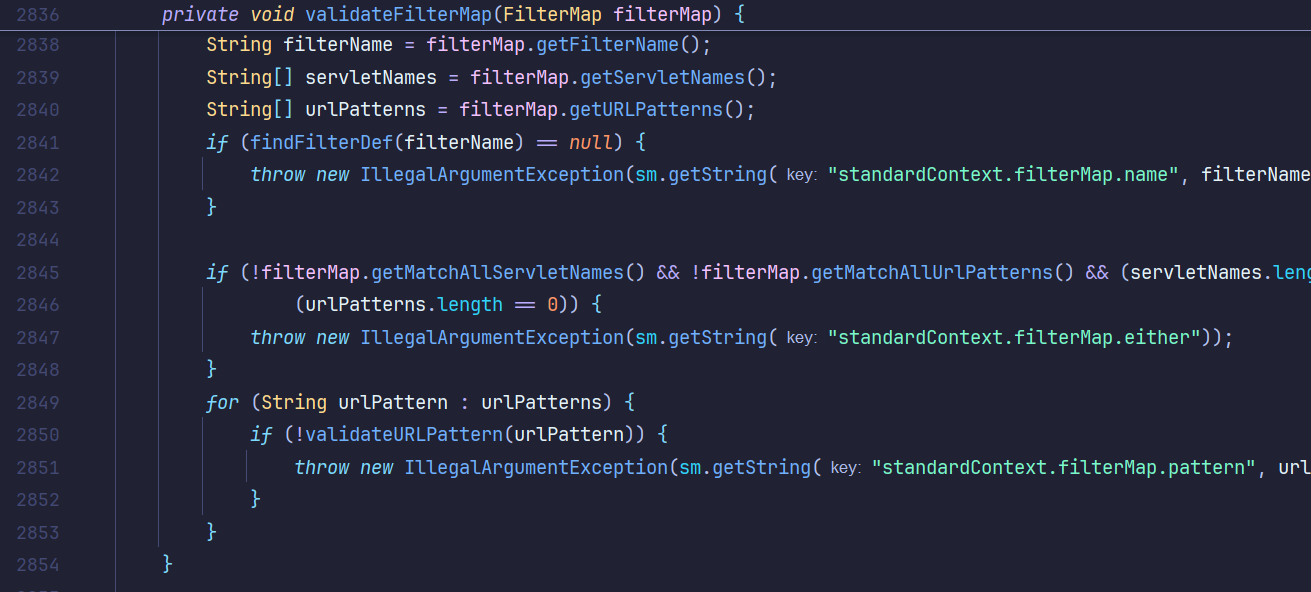This screenshot has height=592, width=1311.
Task: Click the key: inlay hint on line 2851
Action: (x=845, y=468)
